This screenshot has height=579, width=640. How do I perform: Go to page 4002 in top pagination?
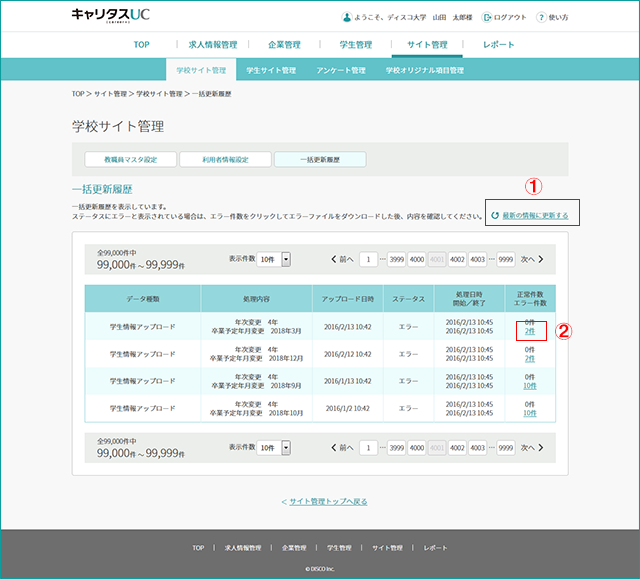457,259
